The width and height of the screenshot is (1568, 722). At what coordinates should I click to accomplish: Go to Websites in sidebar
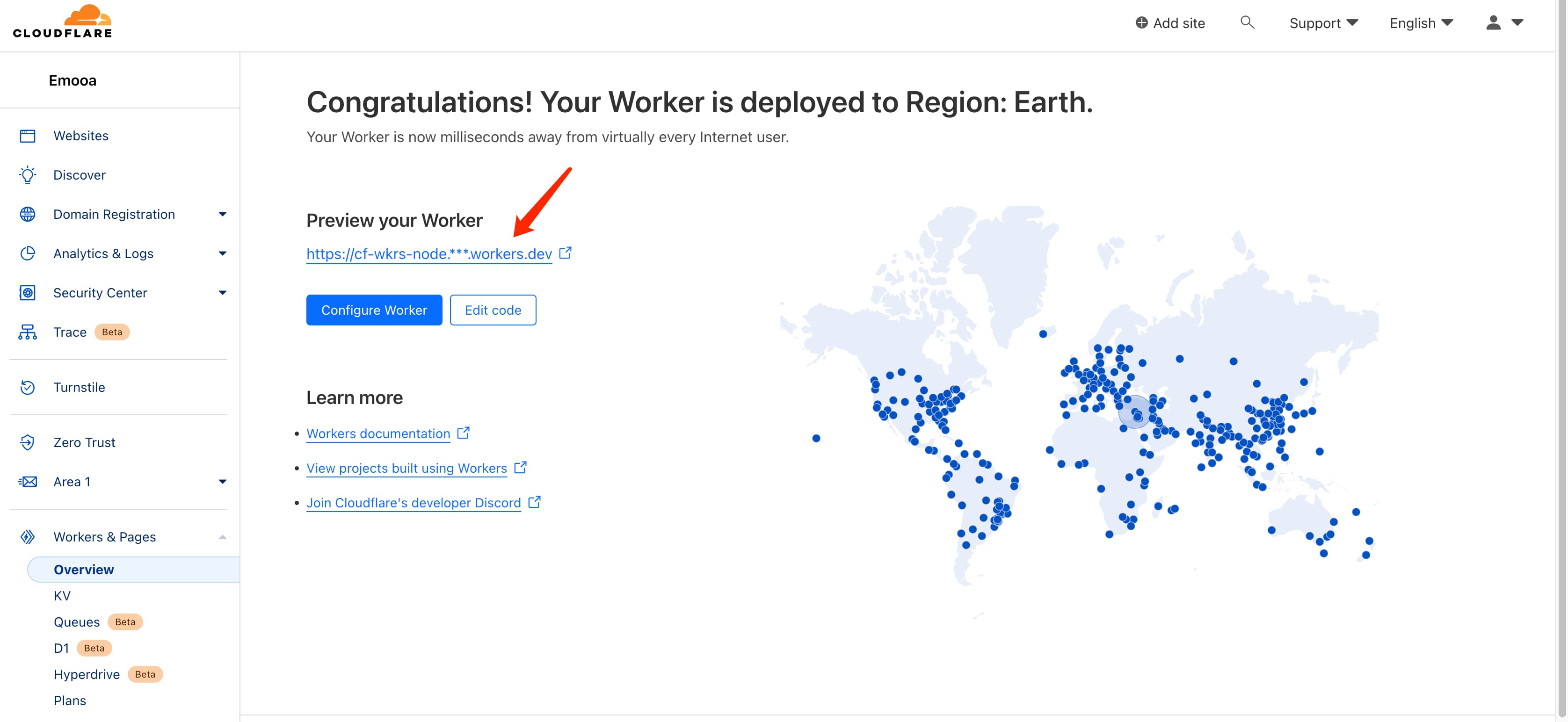(x=81, y=136)
